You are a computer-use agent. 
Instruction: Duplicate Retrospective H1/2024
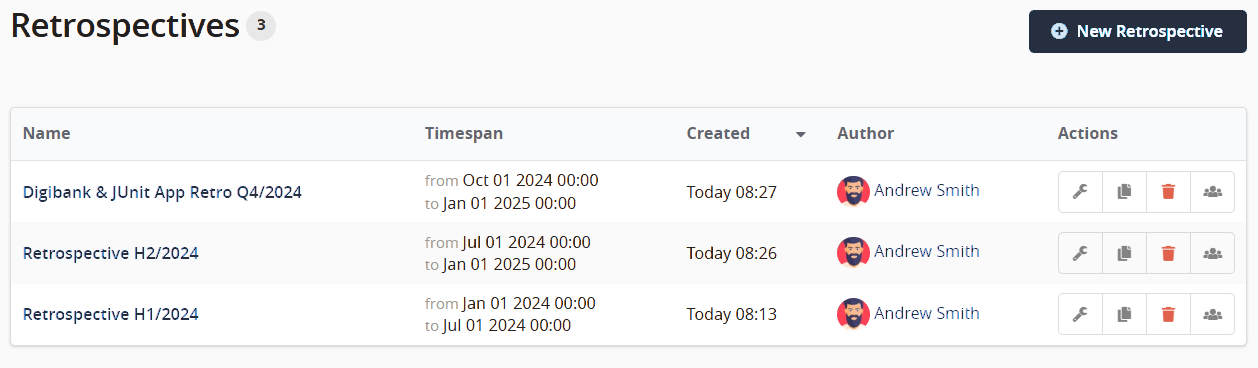[x=1124, y=314]
